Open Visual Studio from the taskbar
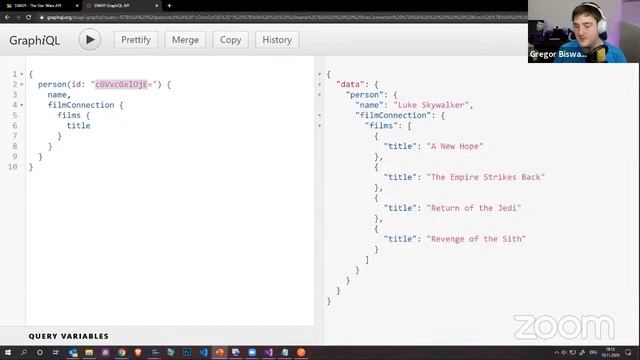Image resolution: width=640 pixels, height=360 pixels. click(269, 352)
